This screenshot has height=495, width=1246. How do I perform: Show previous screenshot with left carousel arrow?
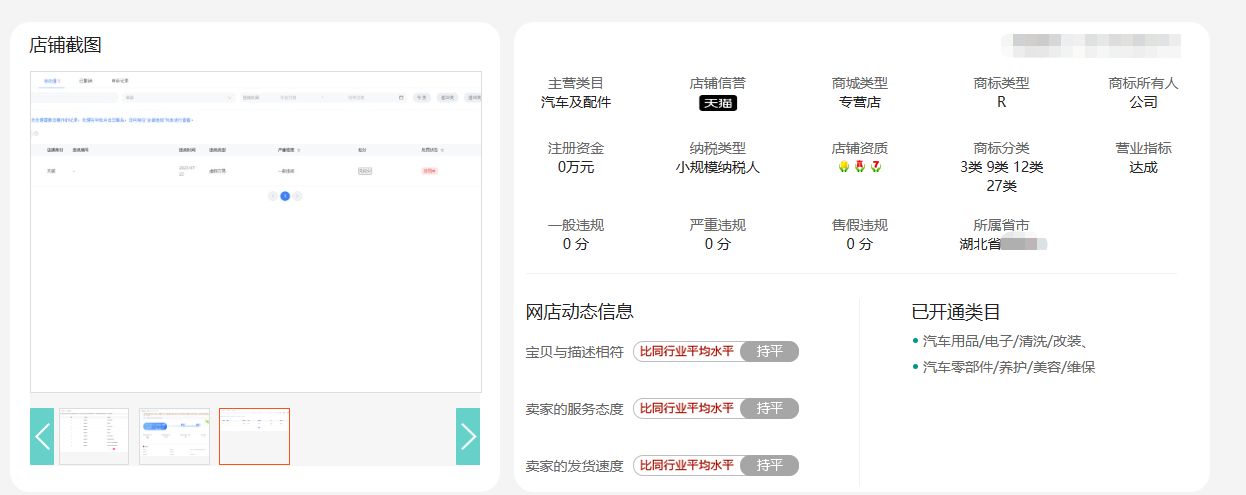[x=42, y=436]
